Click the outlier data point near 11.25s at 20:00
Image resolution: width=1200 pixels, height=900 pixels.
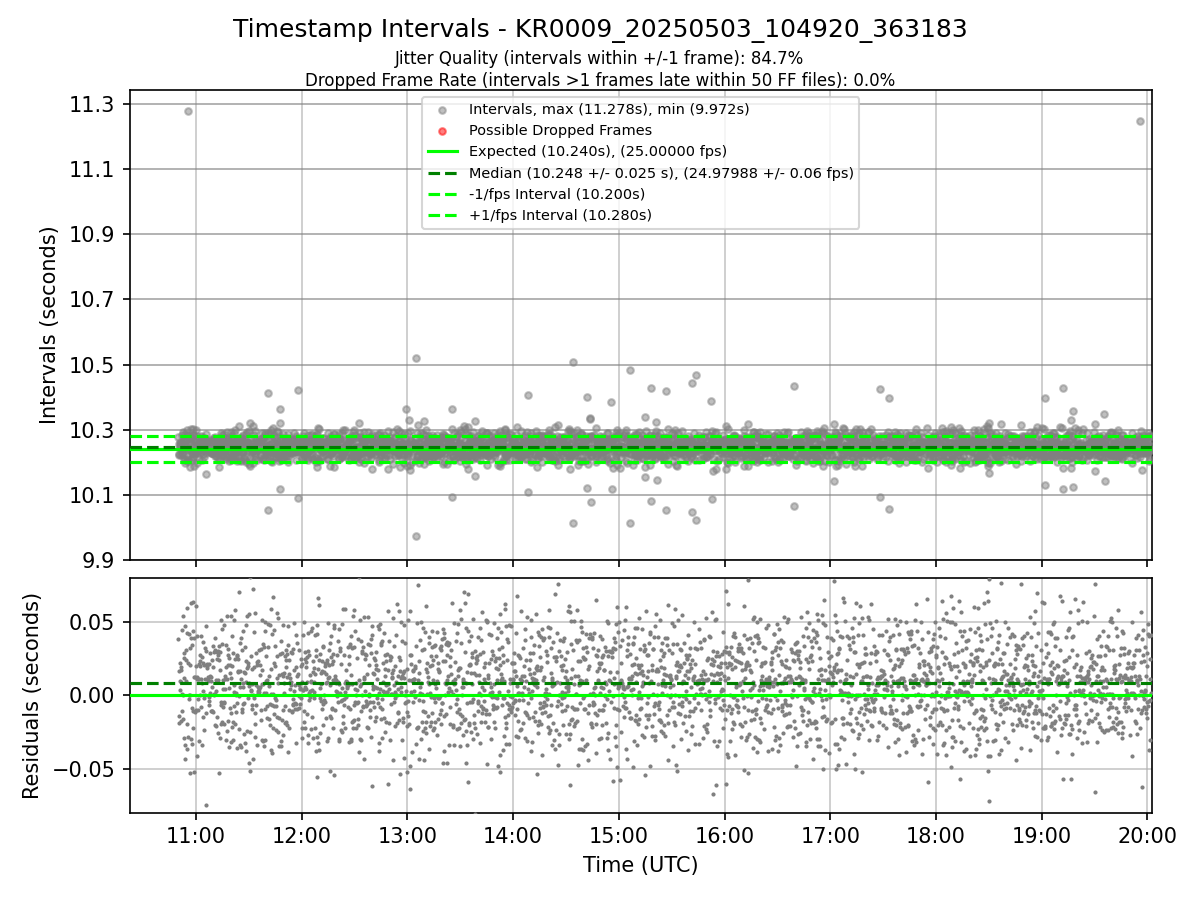pyautogui.click(x=1140, y=121)
